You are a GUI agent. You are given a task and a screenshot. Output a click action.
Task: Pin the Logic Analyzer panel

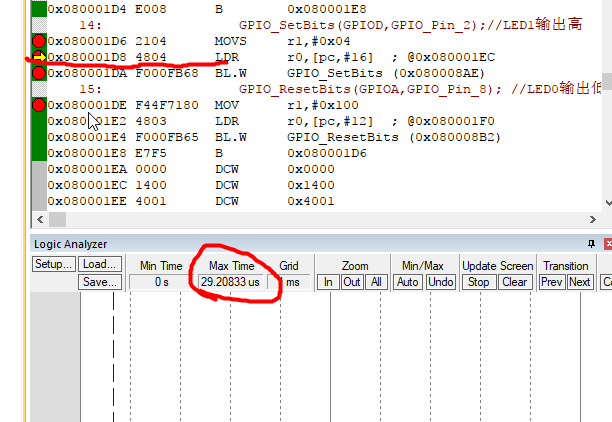click(591, 244)
